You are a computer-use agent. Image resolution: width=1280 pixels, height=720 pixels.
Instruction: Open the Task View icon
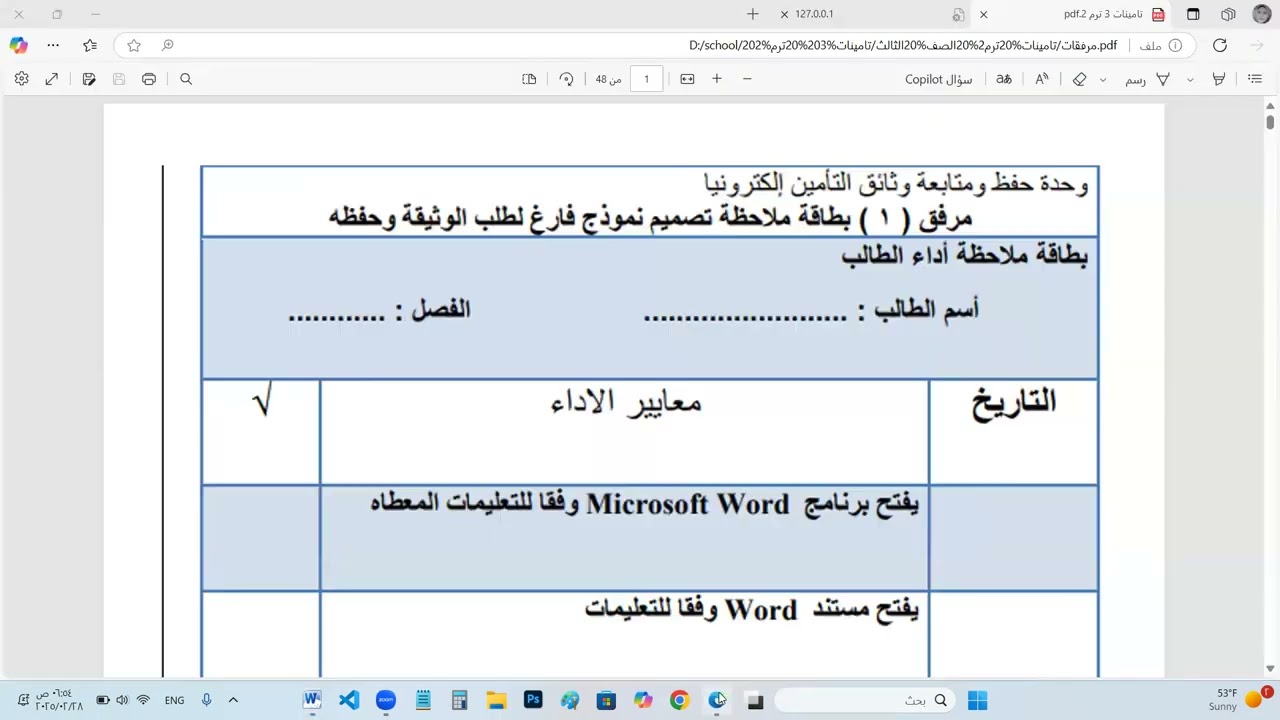pos(755,700)
